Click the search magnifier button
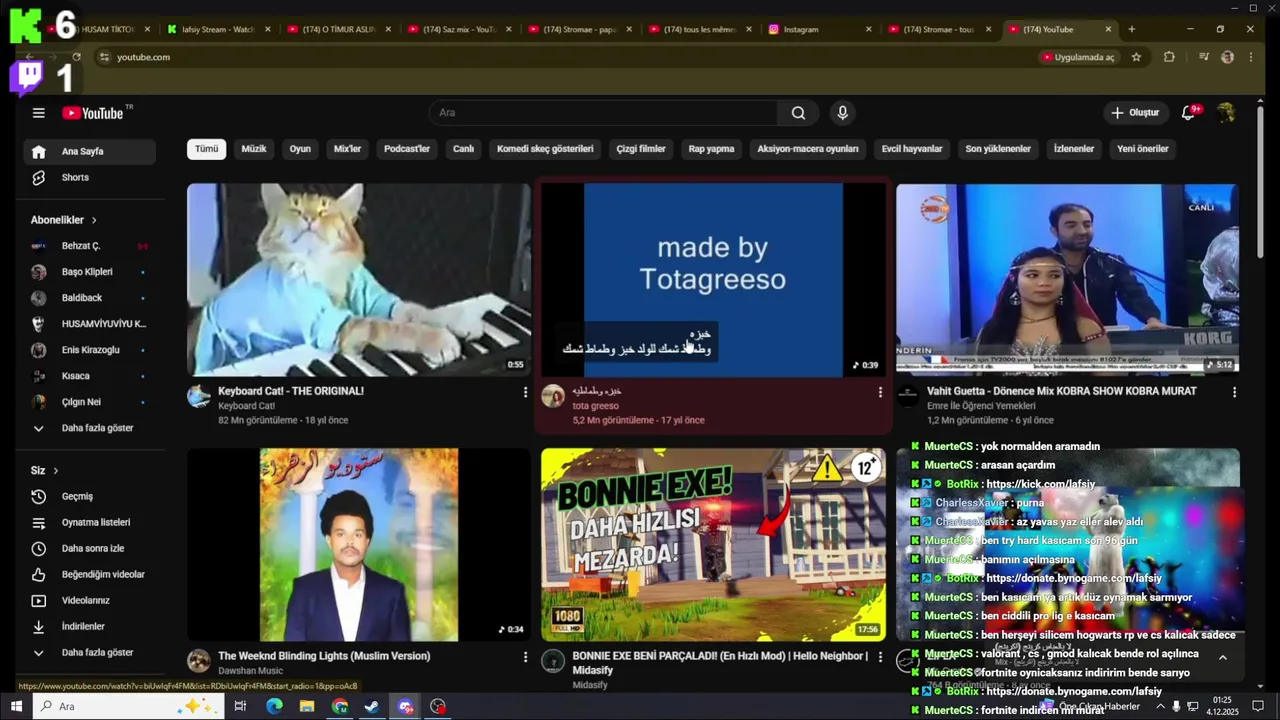 [798, 113]
